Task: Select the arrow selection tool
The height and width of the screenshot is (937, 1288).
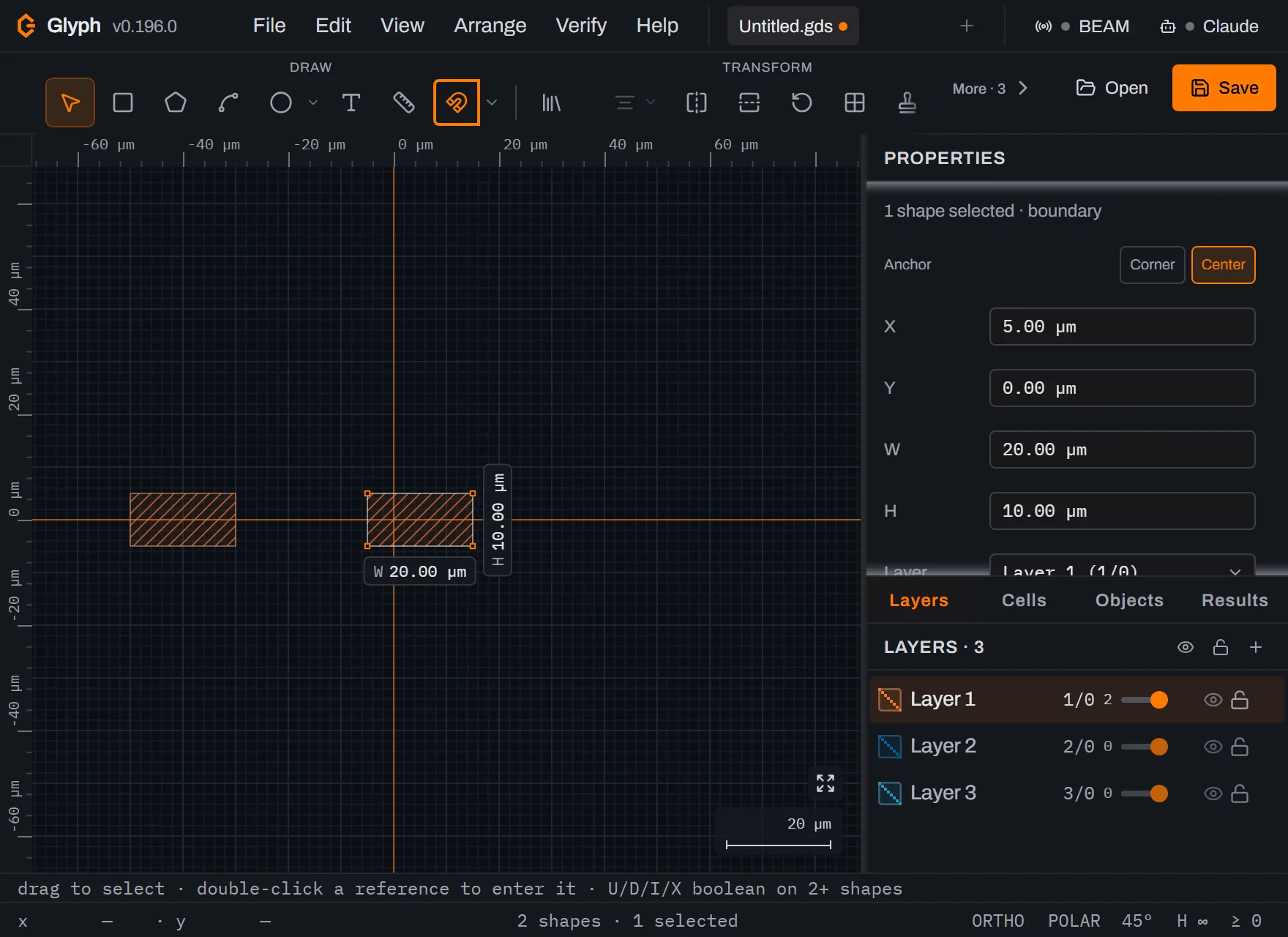Action: (x=70, y=102)
